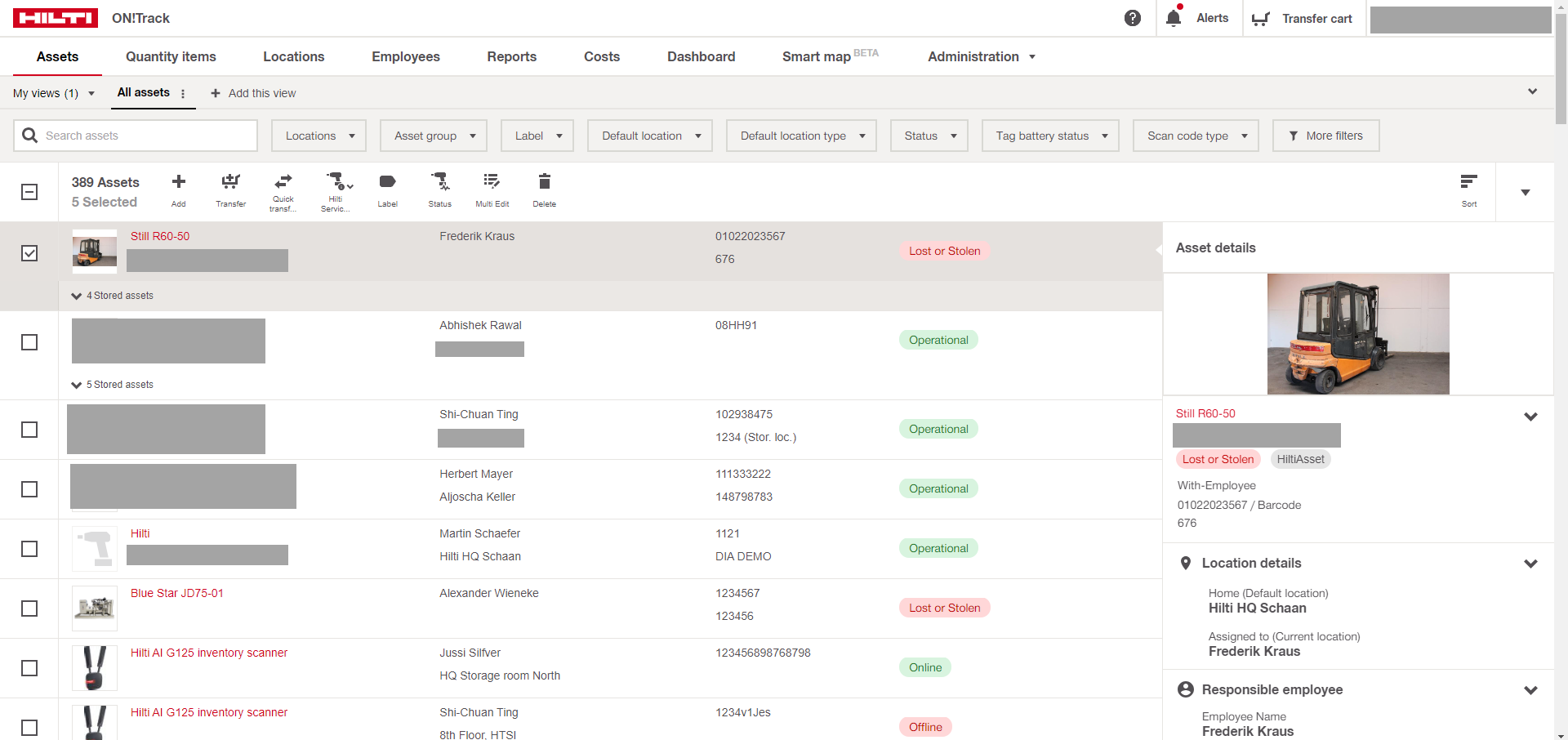Open the Alerts bell icon
Viewport: 1568px width, 740px height.
pos(1174,17)
